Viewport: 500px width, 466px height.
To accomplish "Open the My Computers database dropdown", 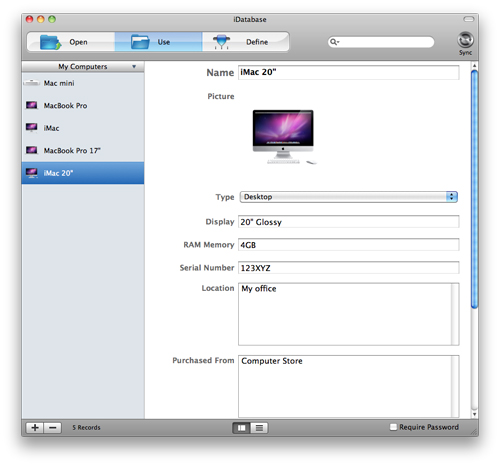I will (83, 67).
